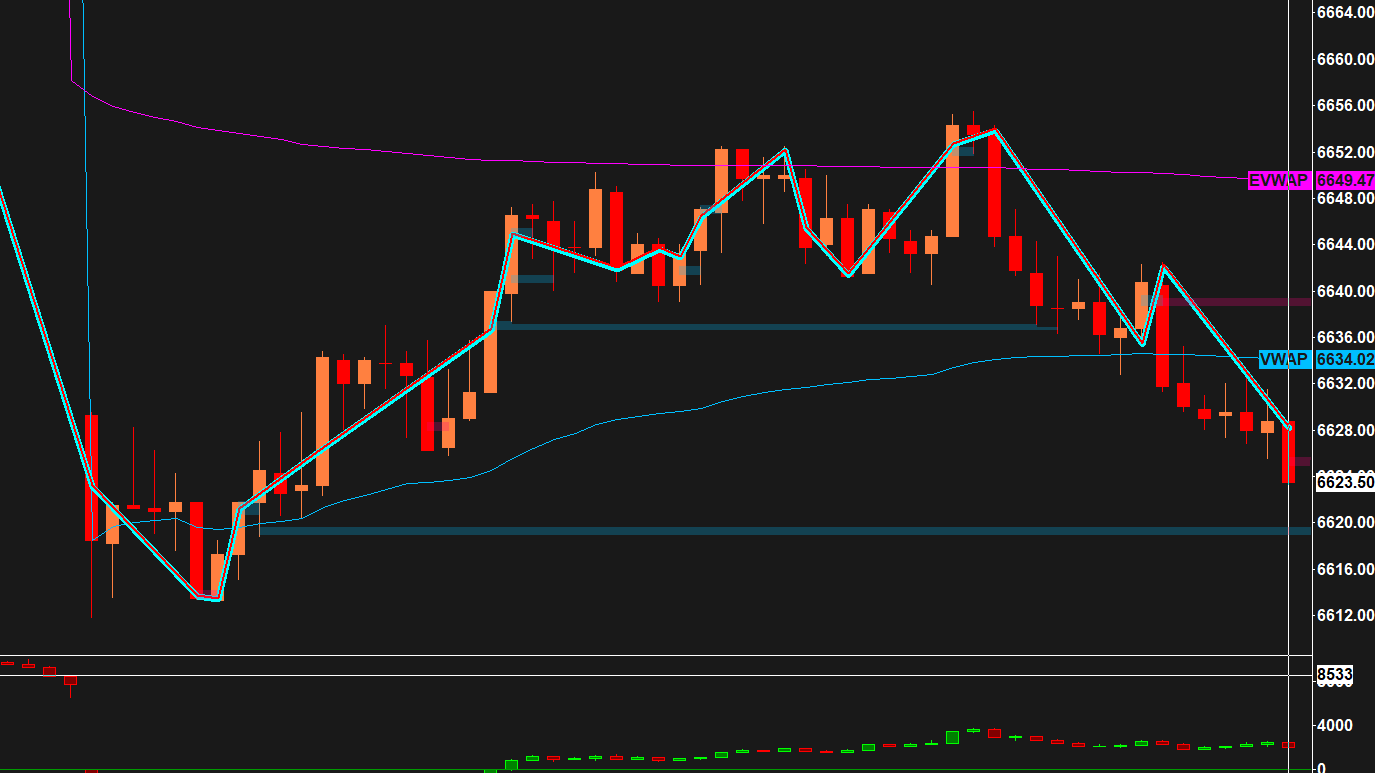Click the zigzag swing high peak near 6654

995,131
